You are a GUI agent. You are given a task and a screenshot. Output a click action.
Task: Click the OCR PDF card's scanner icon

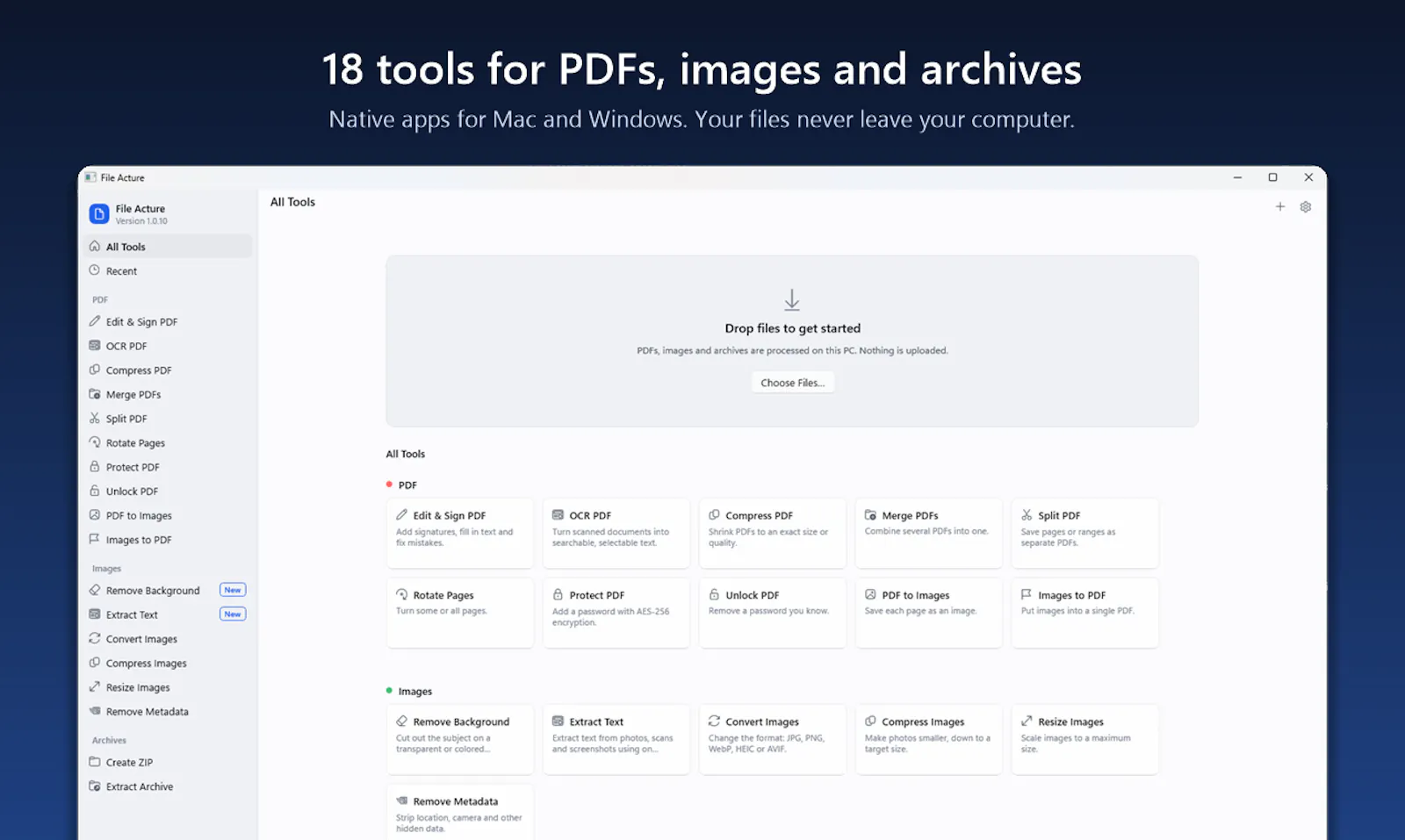pyautogui.click(x=558, y=515)
